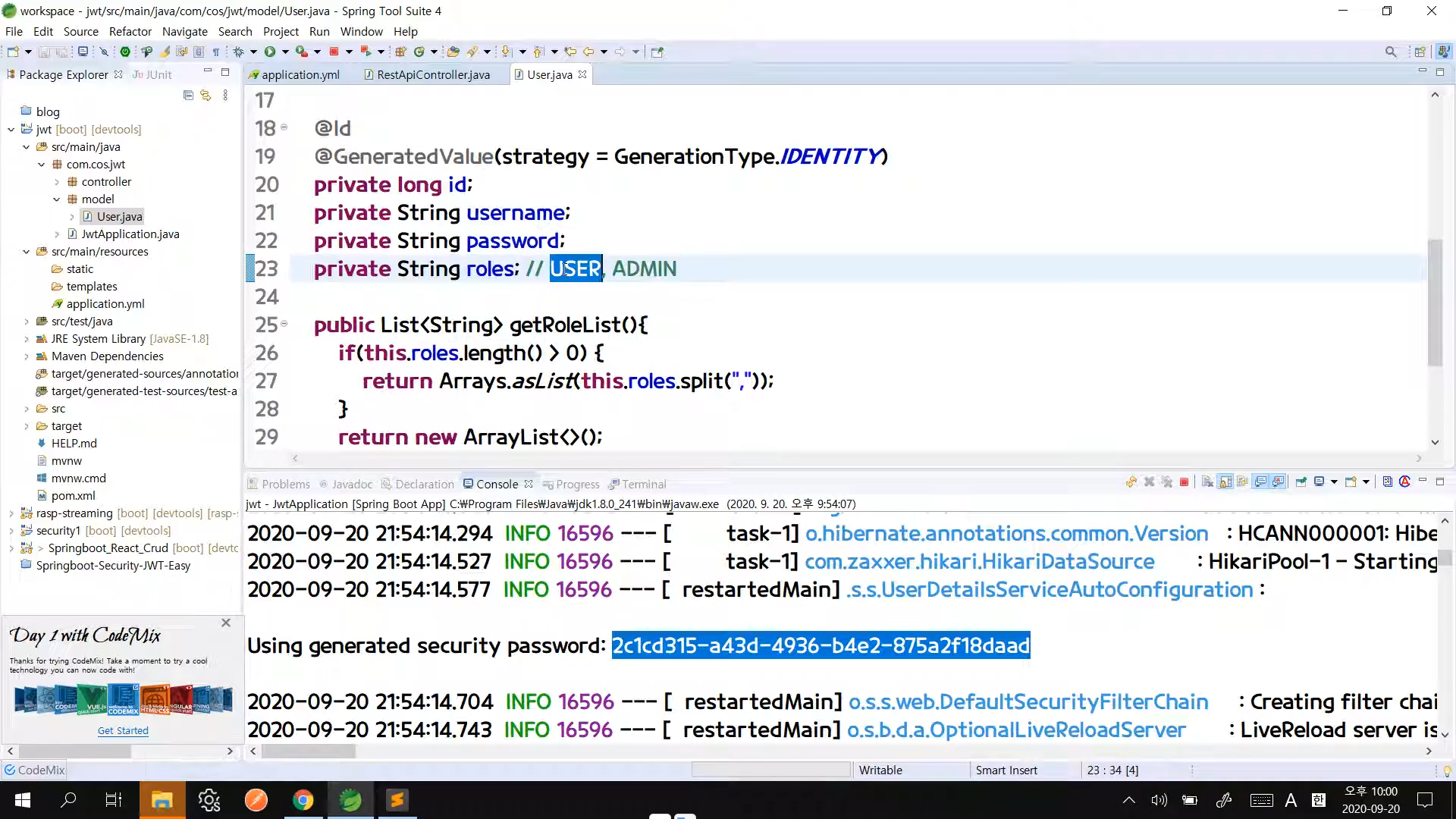Image resolution: width=1456 pixels, height=819 pixels.
Task: Collapse the src/main/resources folder
Action: click(x=27, y=252)
